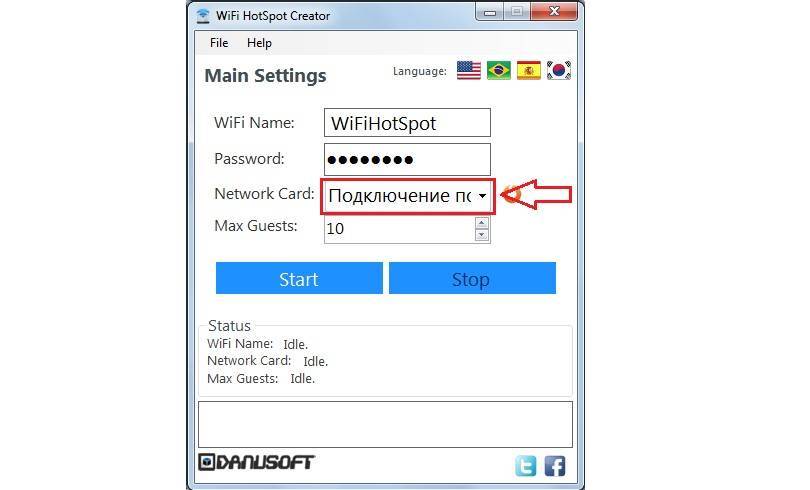Select the US flag English language

click(x=469, y=70)
